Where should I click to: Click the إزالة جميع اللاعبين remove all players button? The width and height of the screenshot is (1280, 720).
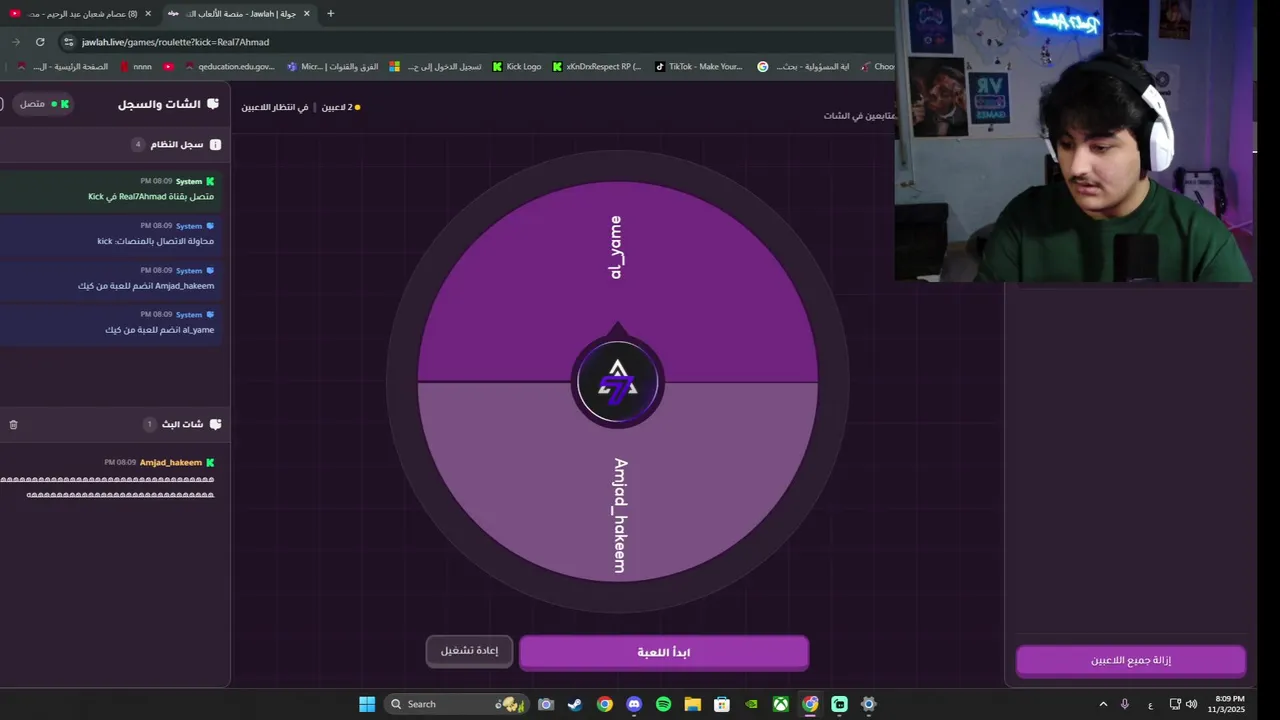point(1131,661)
